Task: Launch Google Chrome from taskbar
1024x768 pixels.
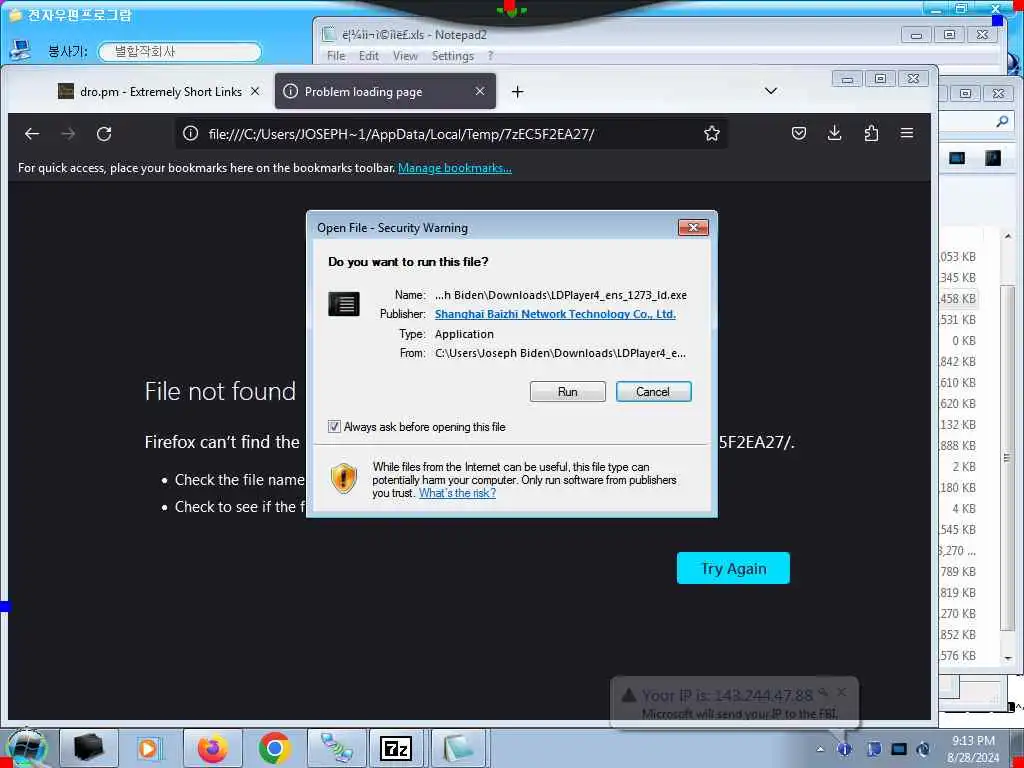Action: pos(274,748)
